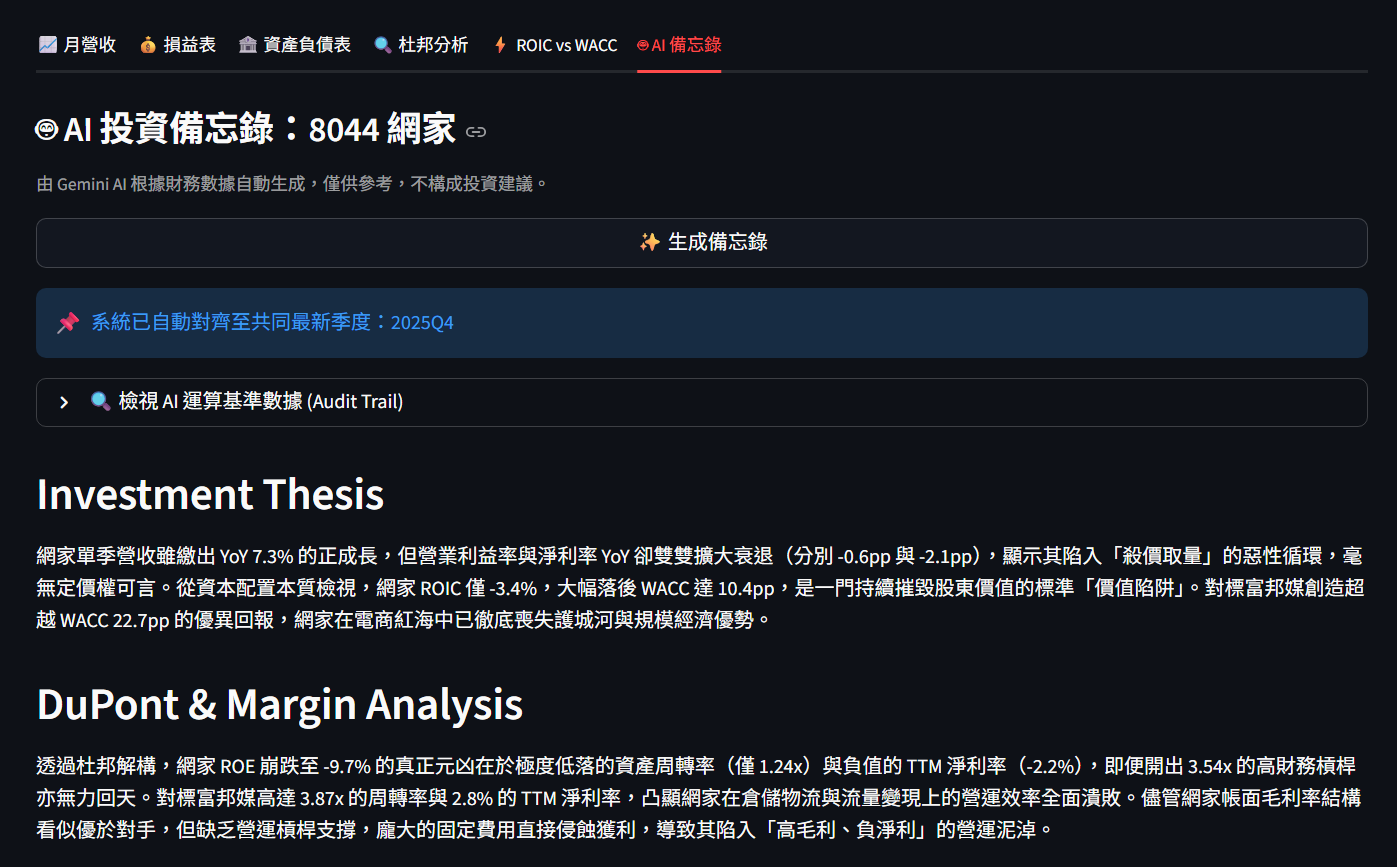The height and width of the screenshot is (867, 1397).
Task: Click the pushpin icon in the 2025Q4 notice
Action: (x=68, y=322)
